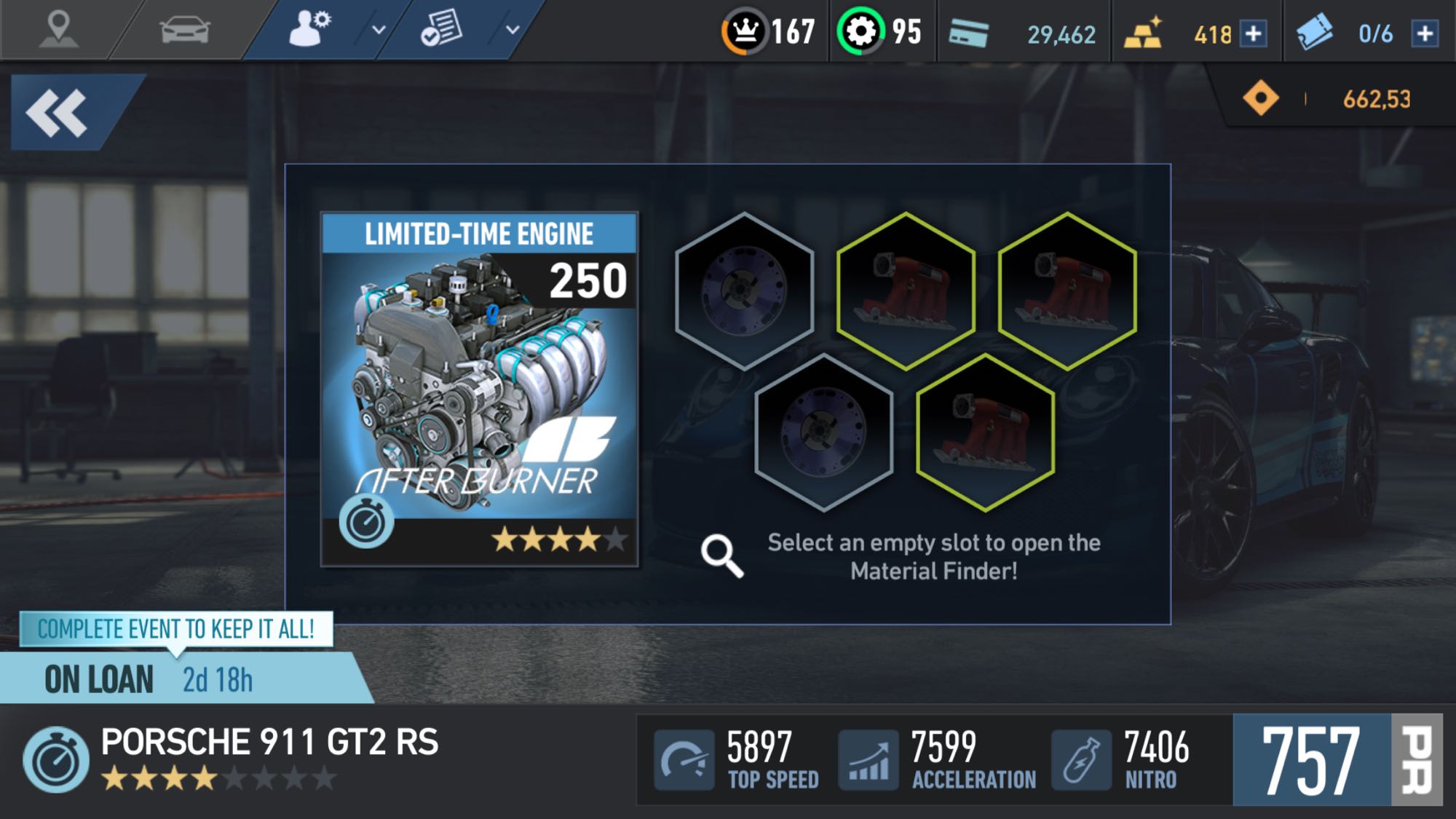Tap the cash card icon
This screenshot has height=819, width=1456.
969,33
